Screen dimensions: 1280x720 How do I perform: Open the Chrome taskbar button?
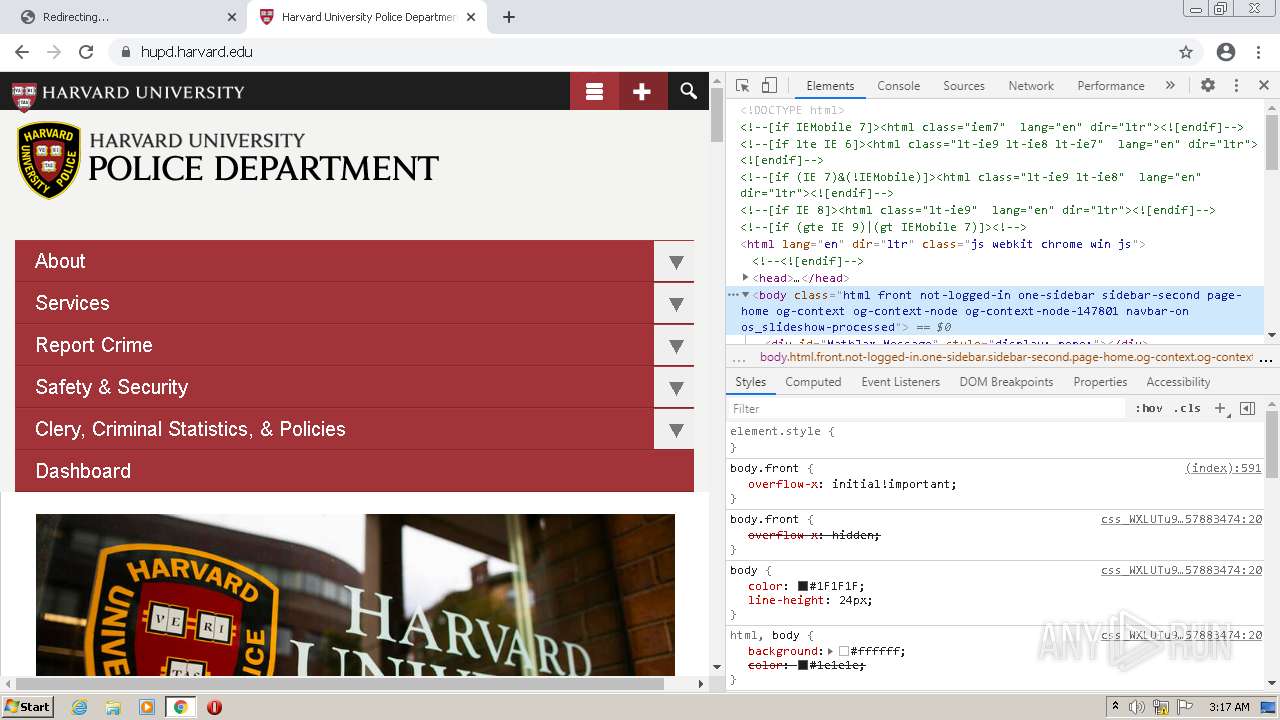coord(181,707)
